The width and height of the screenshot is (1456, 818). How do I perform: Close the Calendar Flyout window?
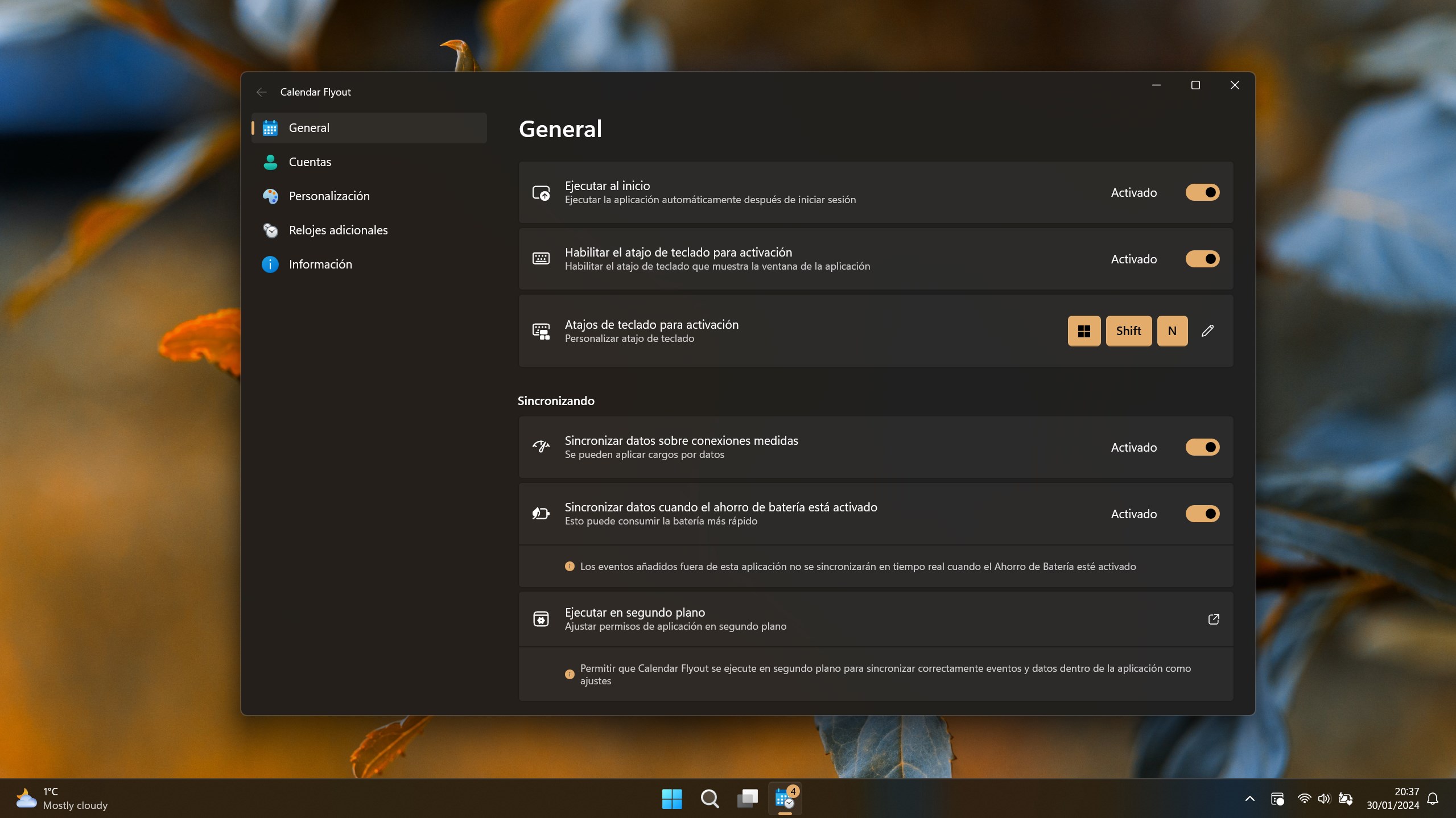pyautogui.click(x=1234, y=85)
